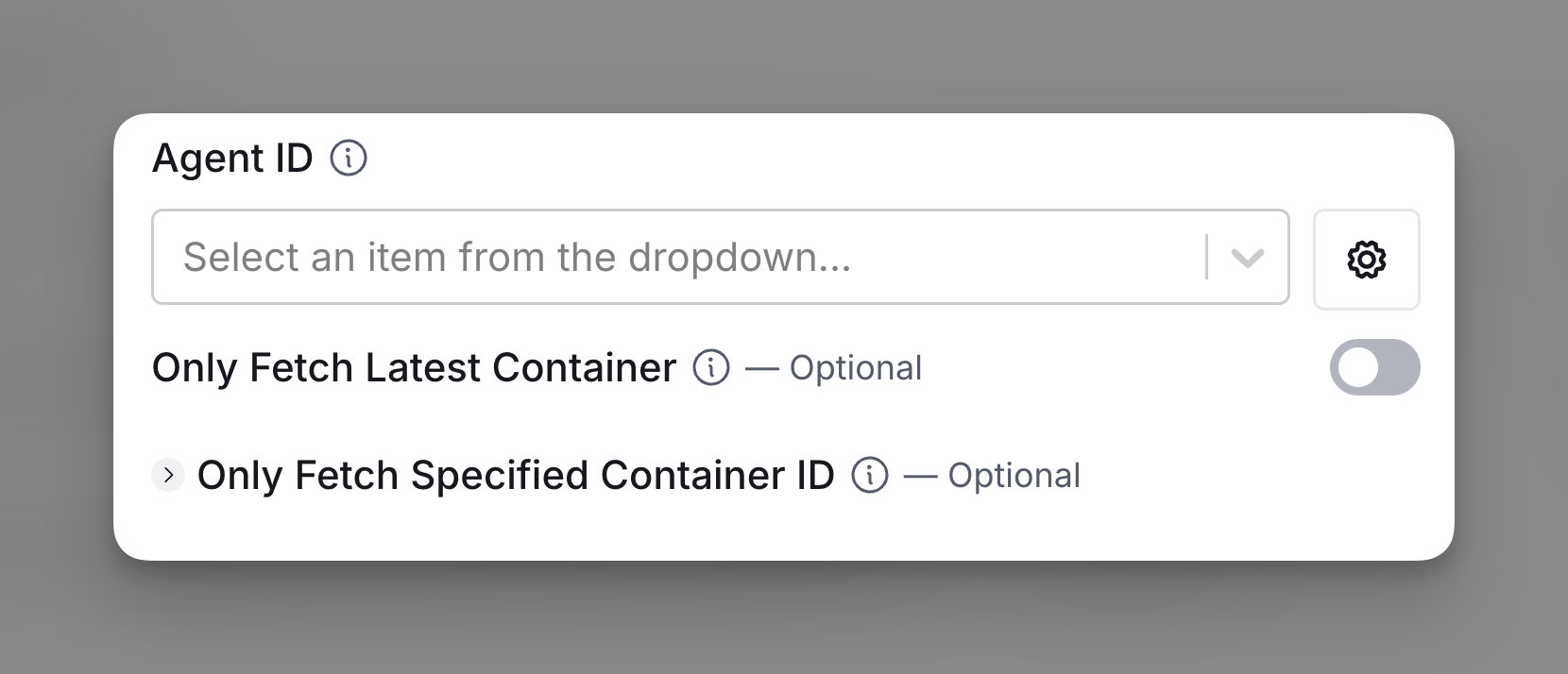Click the small arrow icon before Only Fetch Specified
1568x674 pixels.
pos(168,475)
